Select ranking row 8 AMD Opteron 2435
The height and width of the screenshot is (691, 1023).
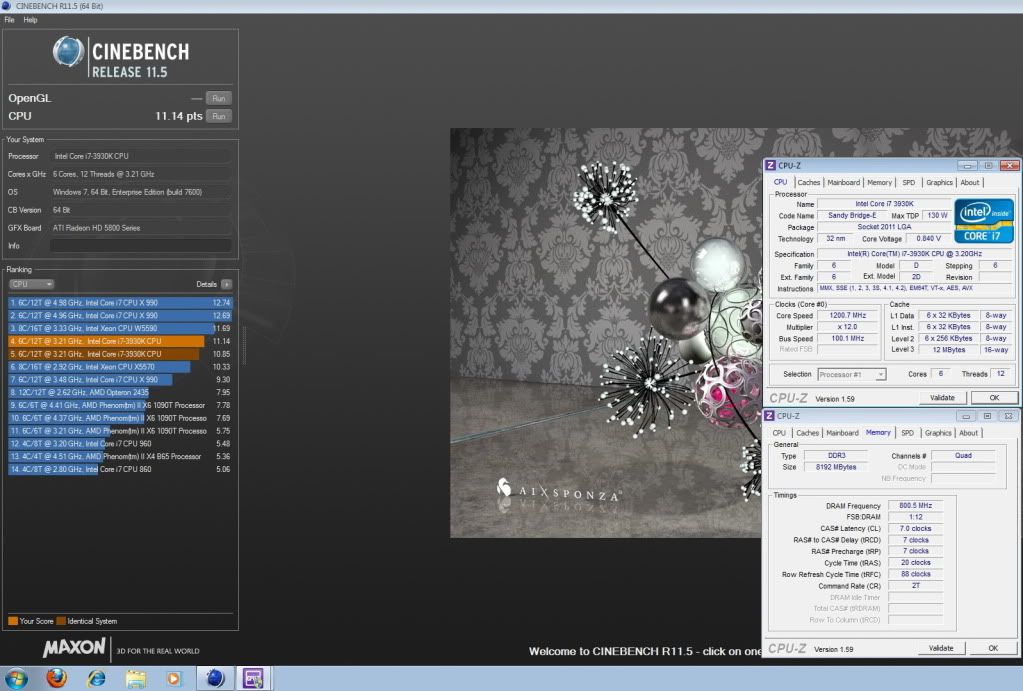[x=120, y=392]
